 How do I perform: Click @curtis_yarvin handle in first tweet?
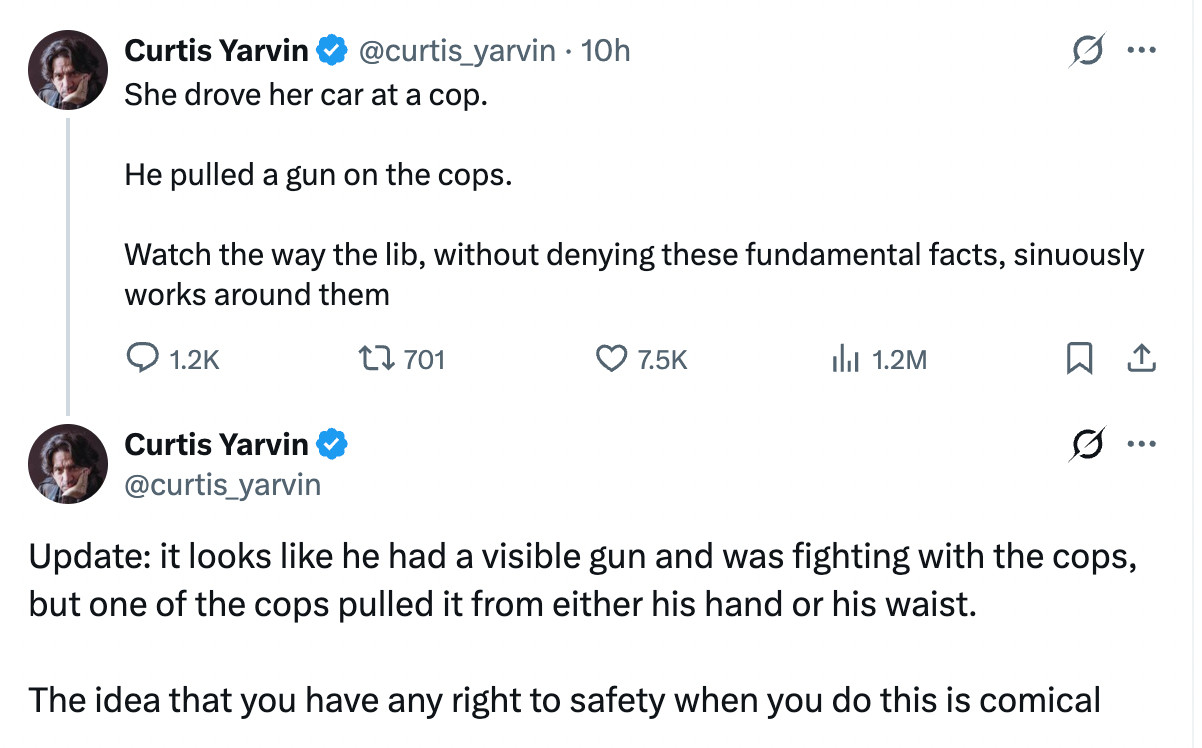pyautogui.click(x=456, y=50)
